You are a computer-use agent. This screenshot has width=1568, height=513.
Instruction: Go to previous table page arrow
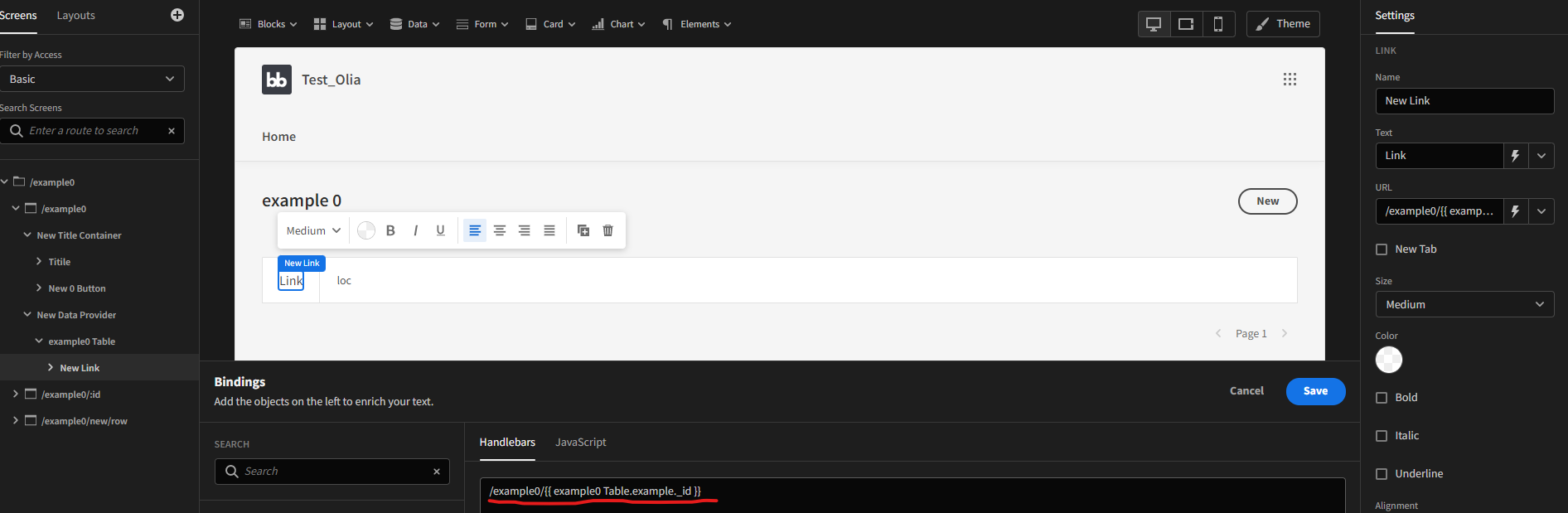[1218, 333]
